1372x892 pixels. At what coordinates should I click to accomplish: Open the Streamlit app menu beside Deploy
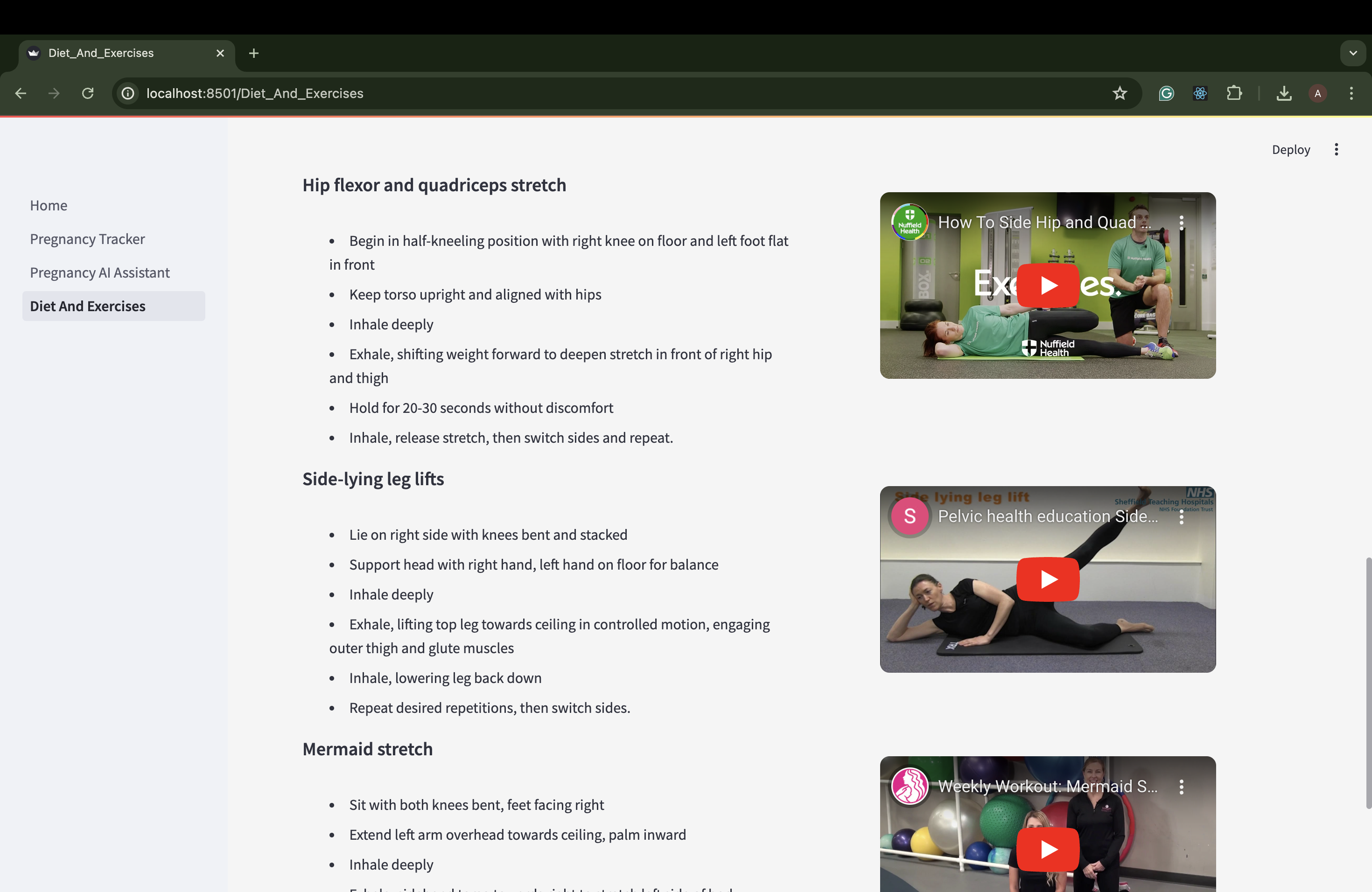1336,150
